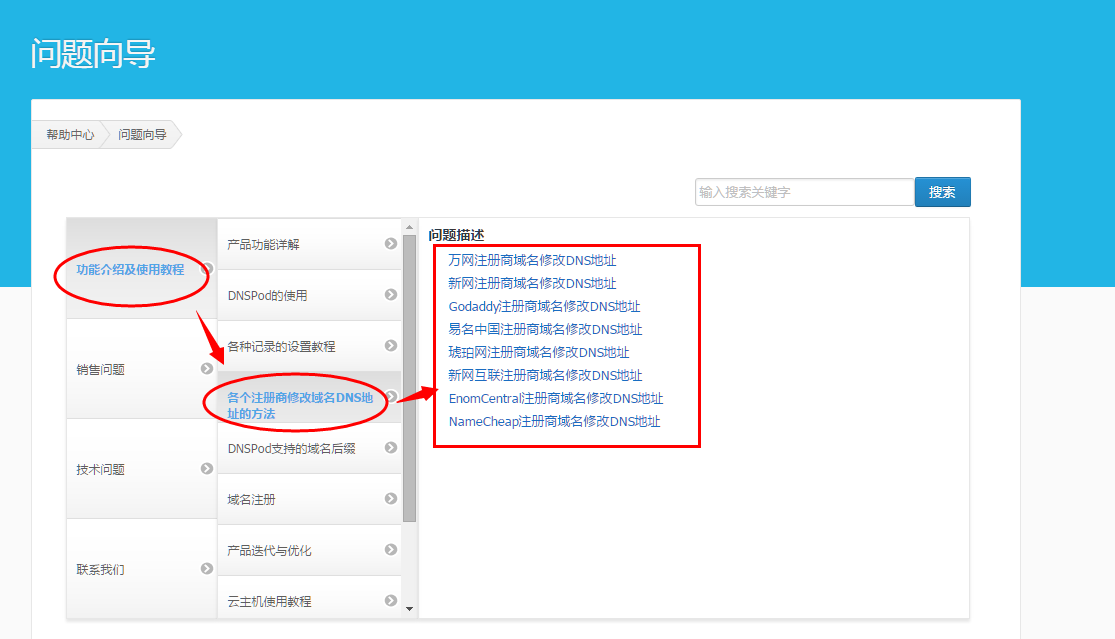1115x639 pixels.
Task: Click the chevron next to 产品功能详解
Action: tap(392, 243)
